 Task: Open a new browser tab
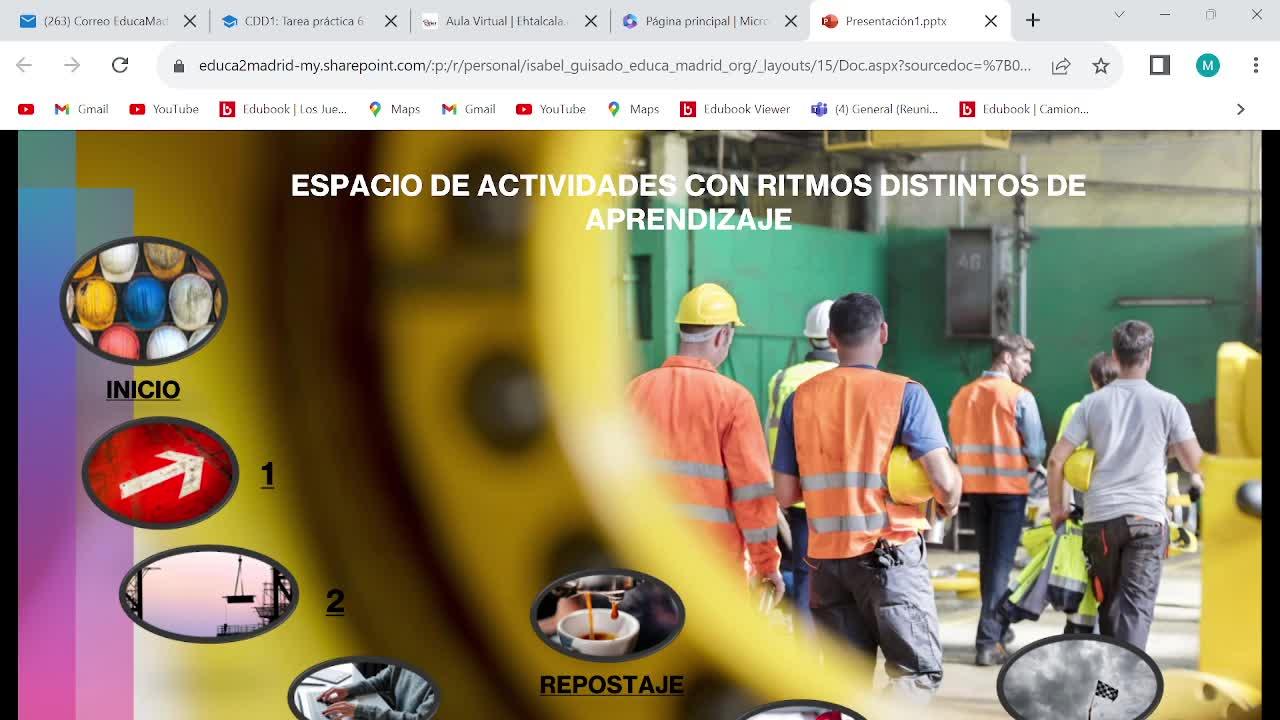pos(1033,20)
